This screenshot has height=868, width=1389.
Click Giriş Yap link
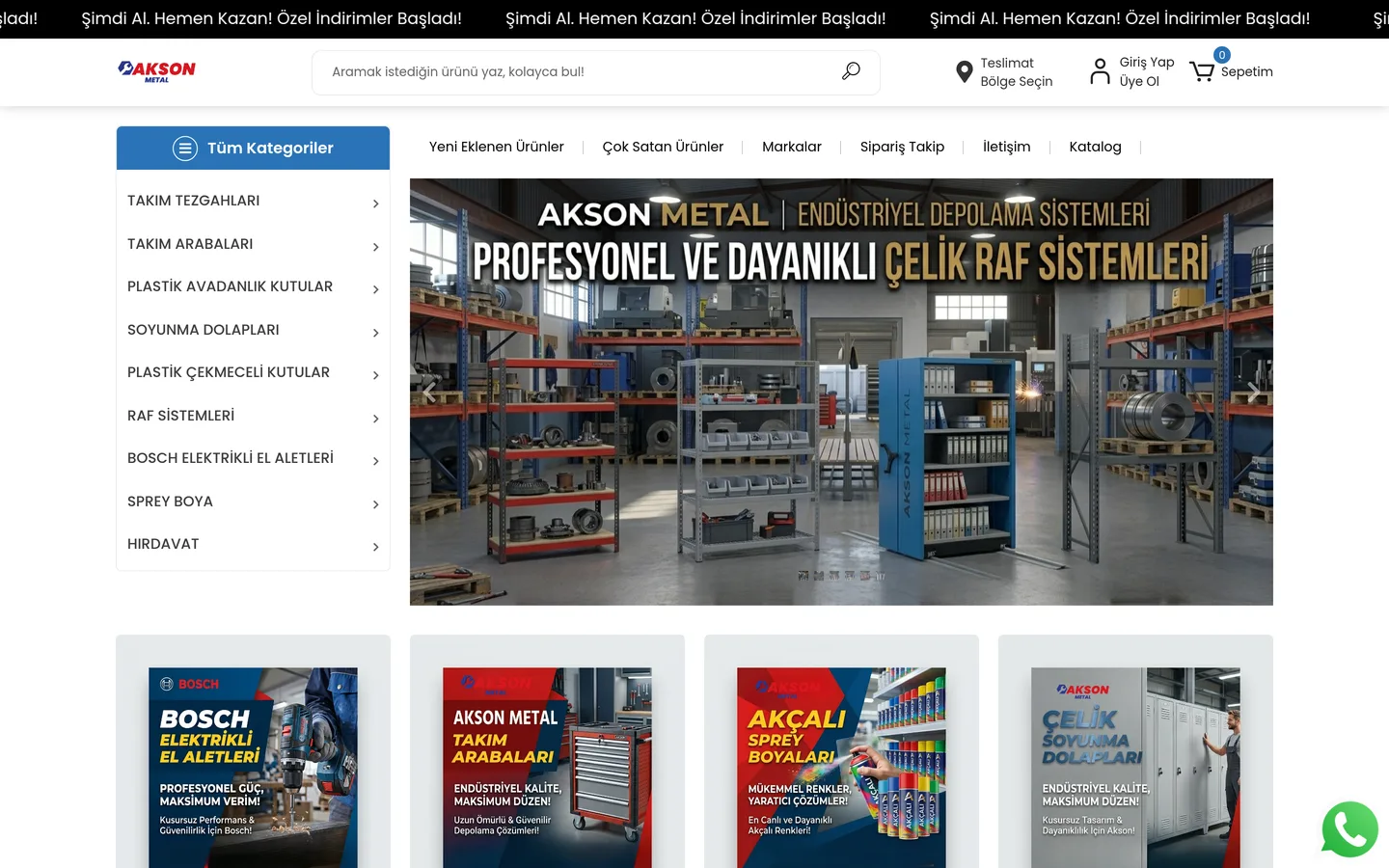point(1147,62)
